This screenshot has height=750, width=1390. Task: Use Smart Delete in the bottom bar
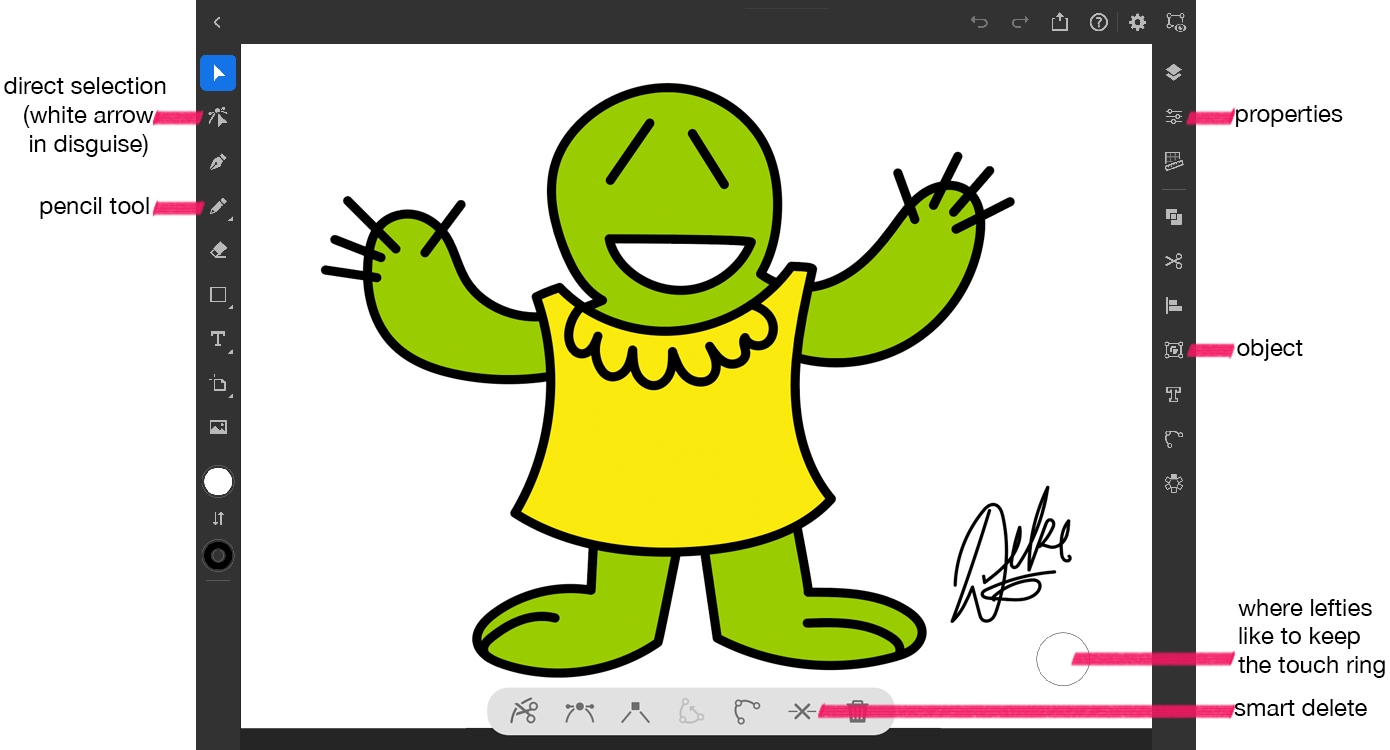coord(801,711)
